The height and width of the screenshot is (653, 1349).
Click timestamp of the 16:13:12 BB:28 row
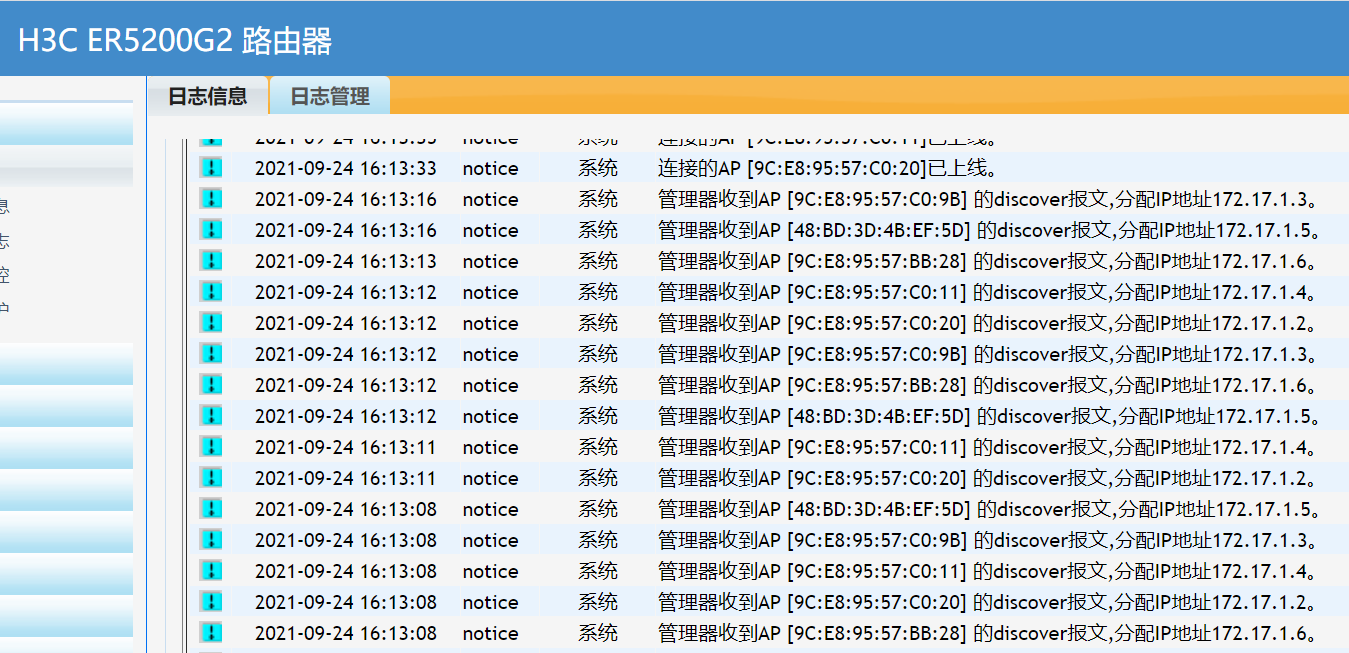[x=346, y=385]
